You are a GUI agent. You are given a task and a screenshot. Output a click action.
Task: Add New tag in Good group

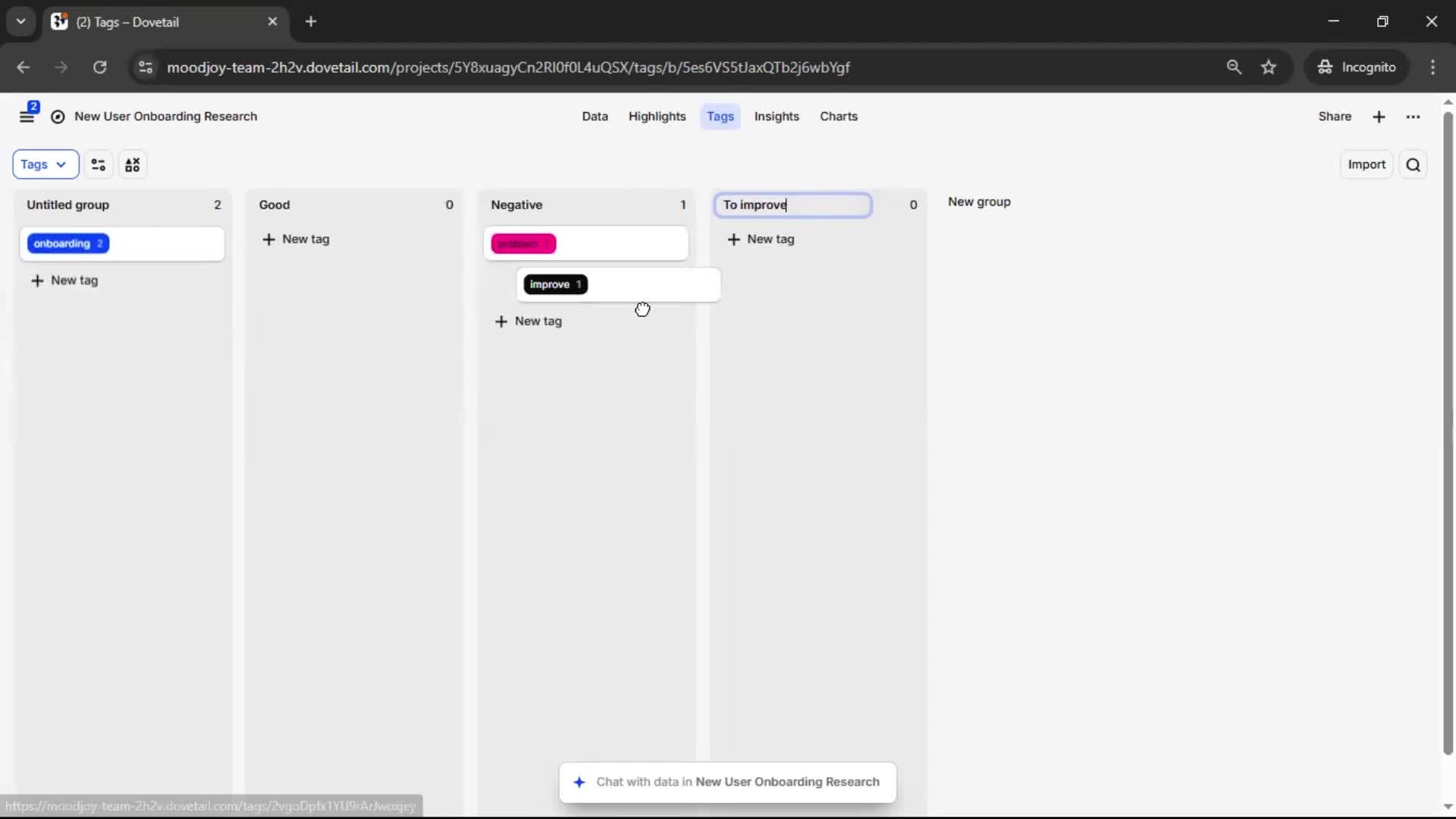coord(297,240)
